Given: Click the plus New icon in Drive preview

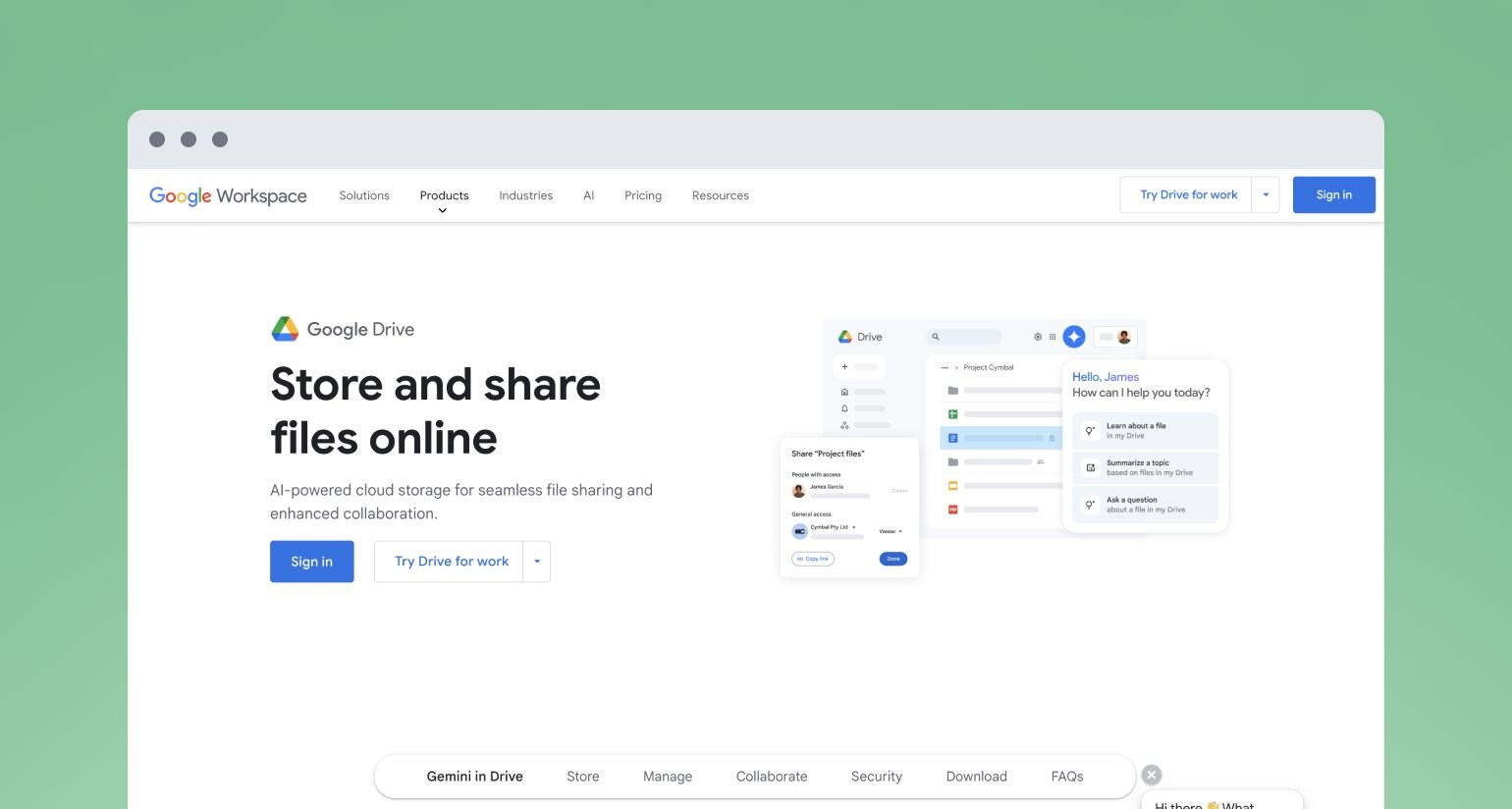Looking at the screenshot, I should [x=844, y=366].
